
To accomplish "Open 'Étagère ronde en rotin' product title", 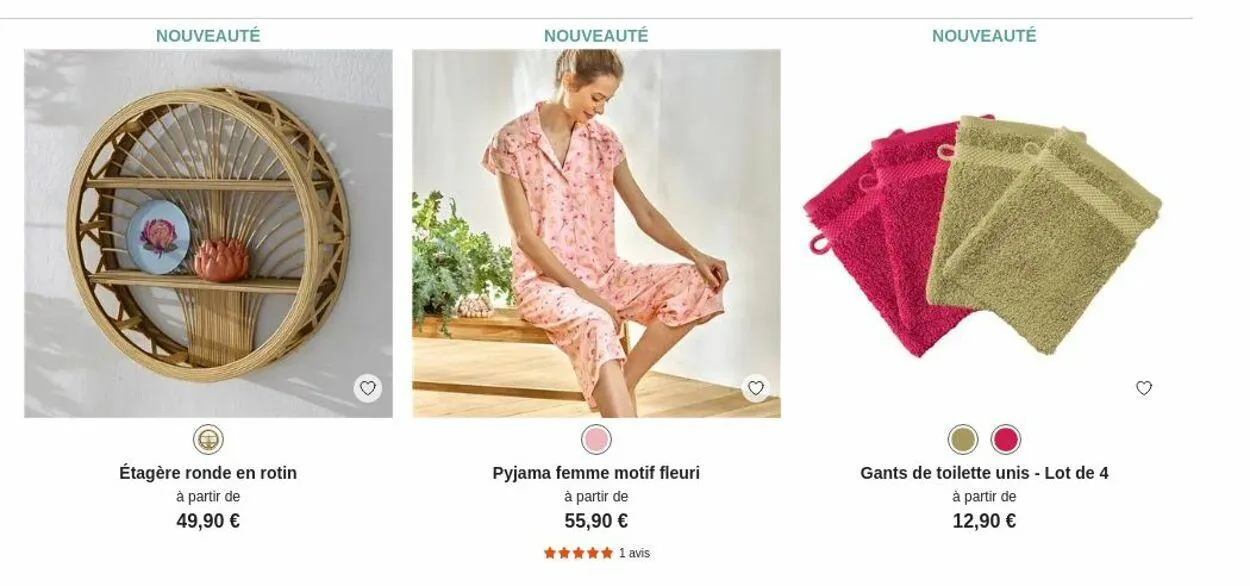I will tap(208, 473).
